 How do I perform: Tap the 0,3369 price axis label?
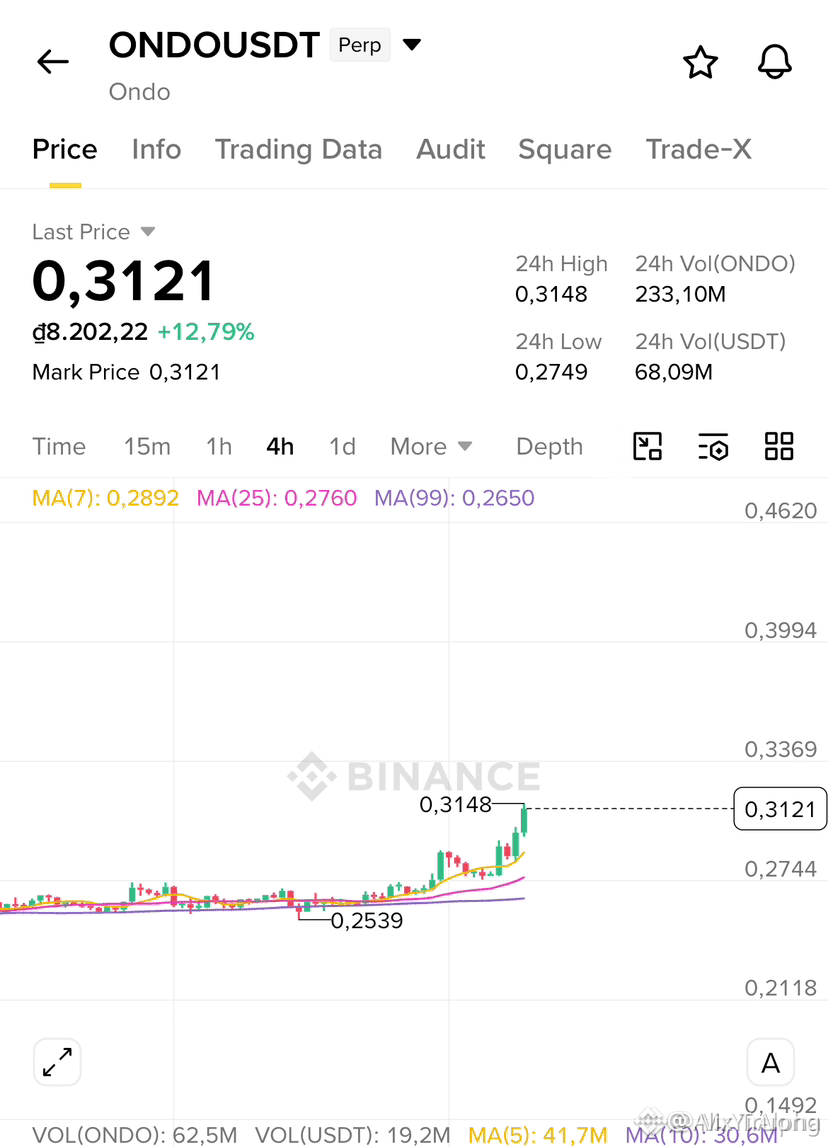(x=780, y=749)
